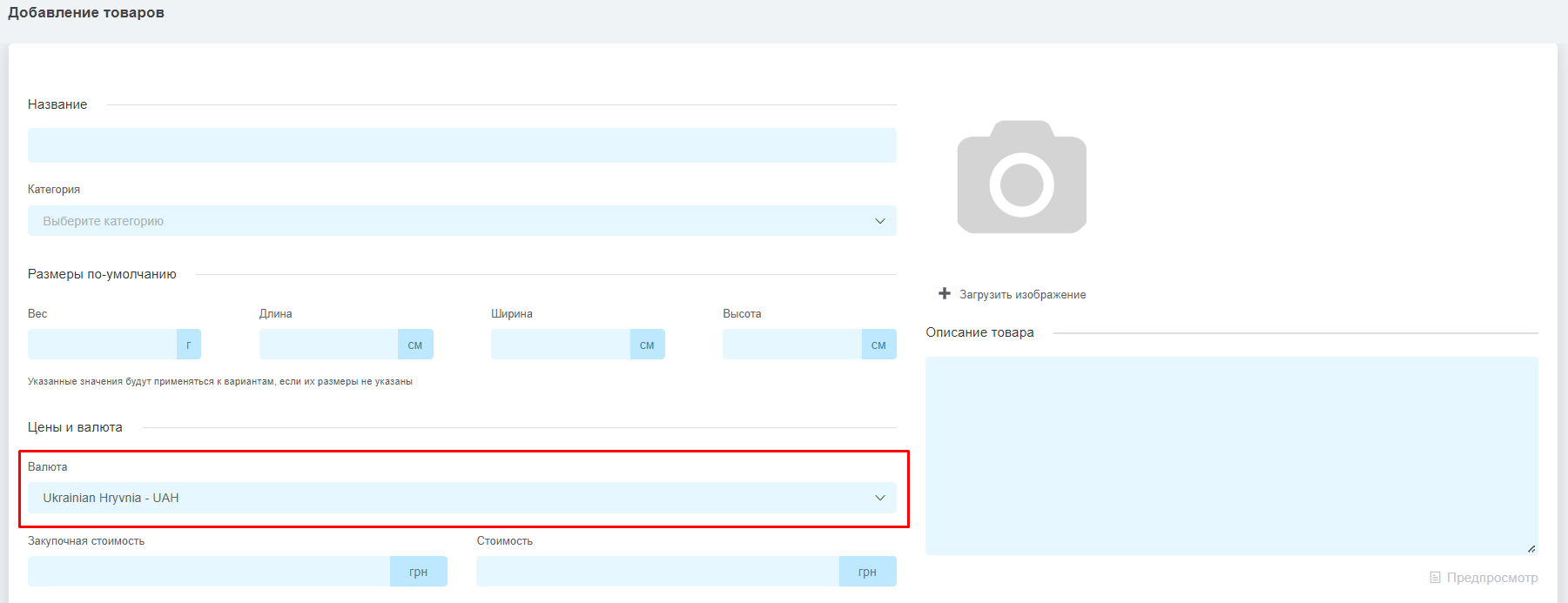Click the см unit label on Длина
Viewport: 1568px width, 603px height.
pyautogui.click(x=415, y=345)
